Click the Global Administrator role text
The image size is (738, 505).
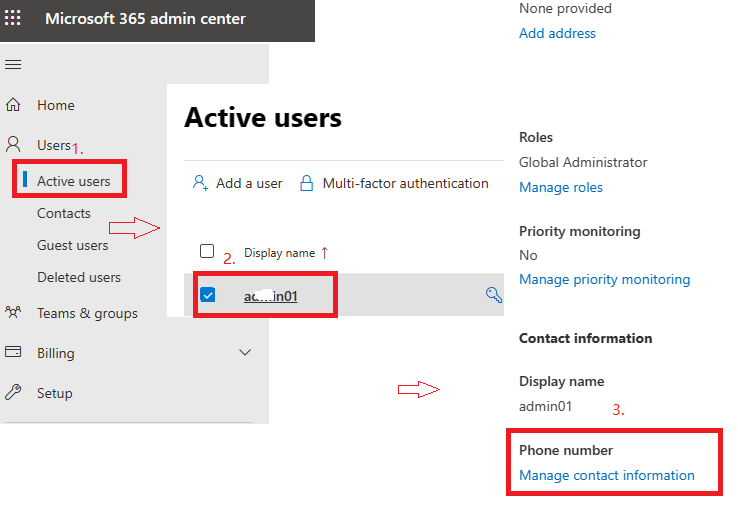(583, 162)
